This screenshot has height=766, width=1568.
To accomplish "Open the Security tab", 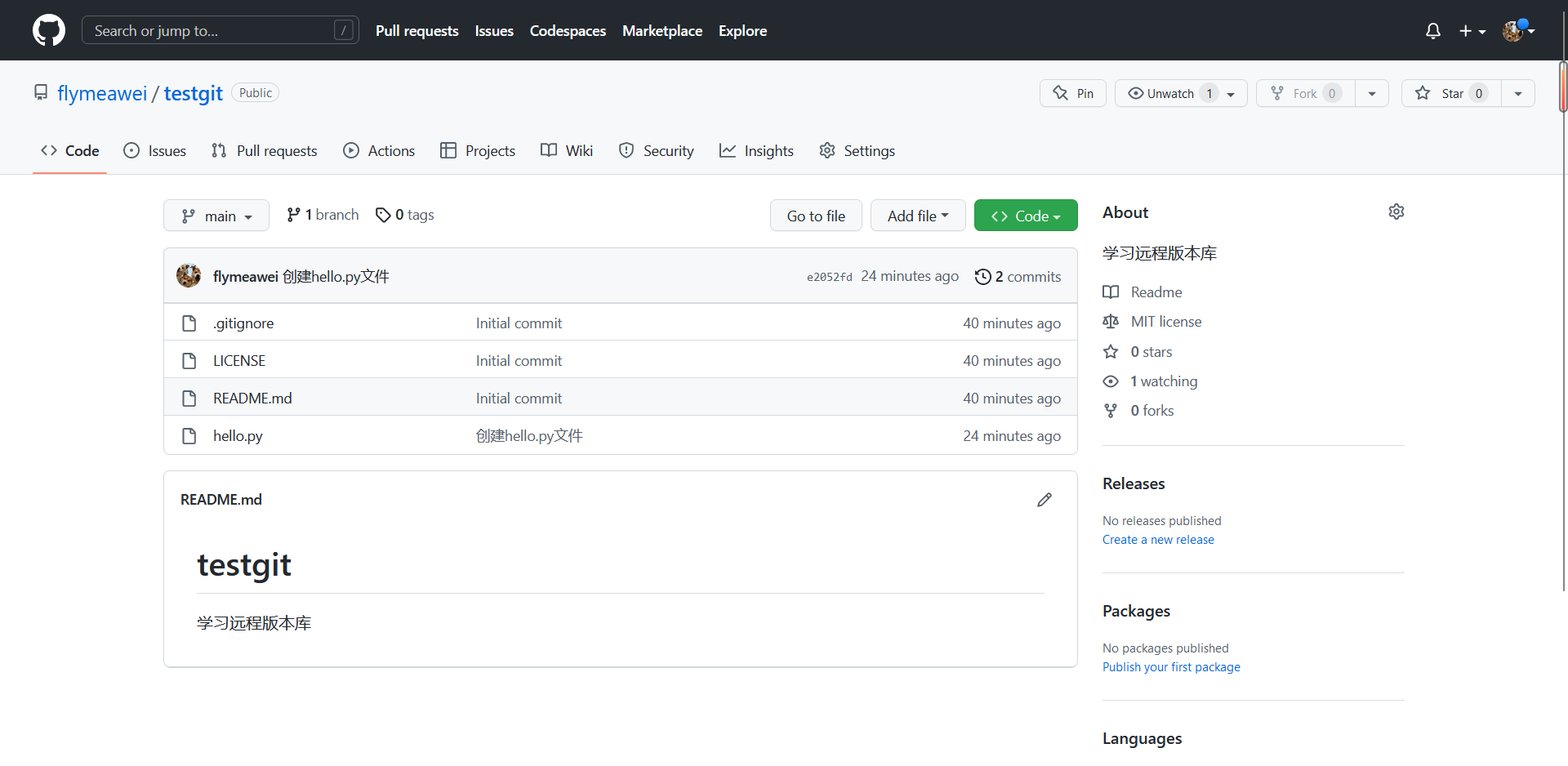I will (x=657, y=150).
